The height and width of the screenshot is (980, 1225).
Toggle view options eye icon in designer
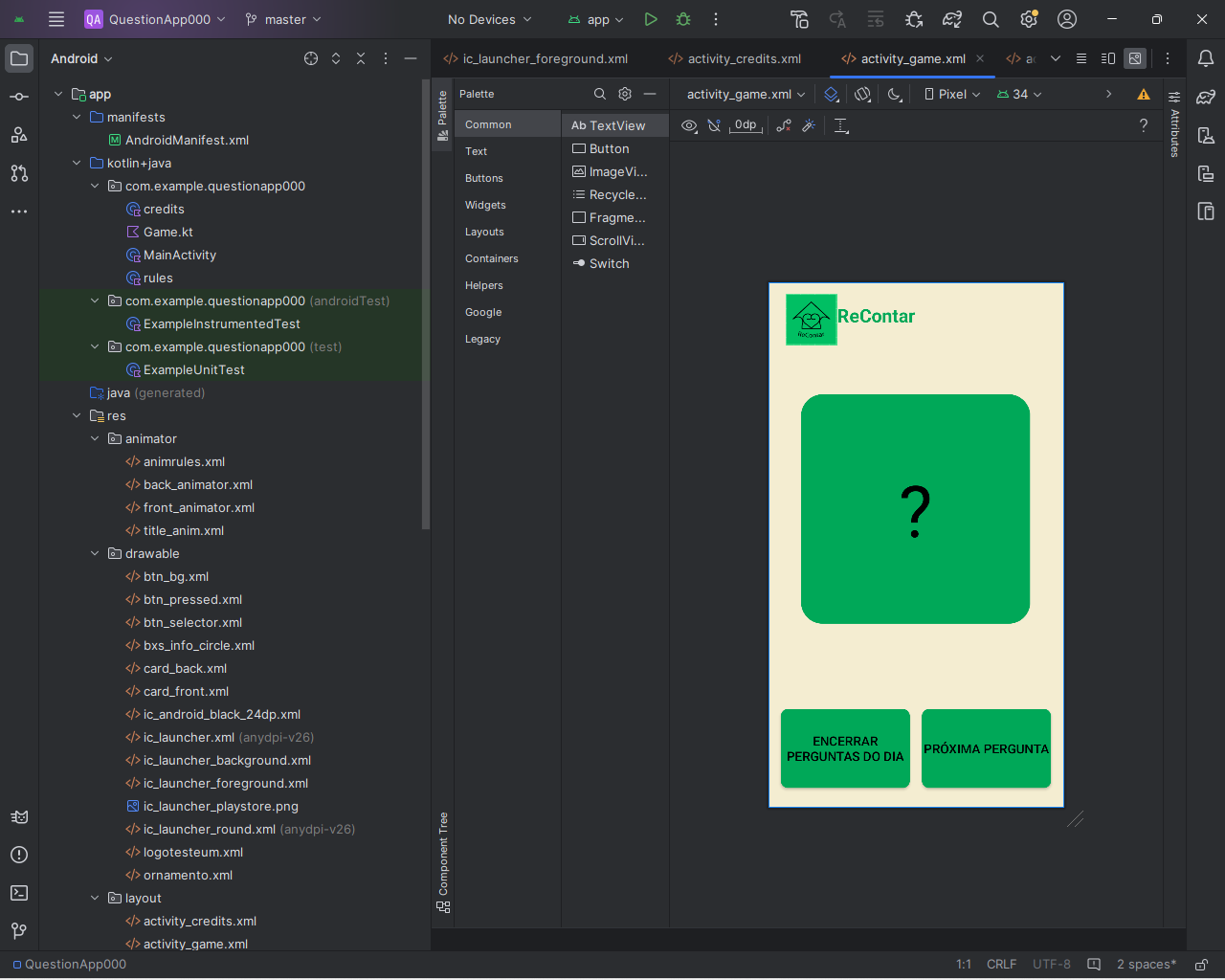[689, 125]
